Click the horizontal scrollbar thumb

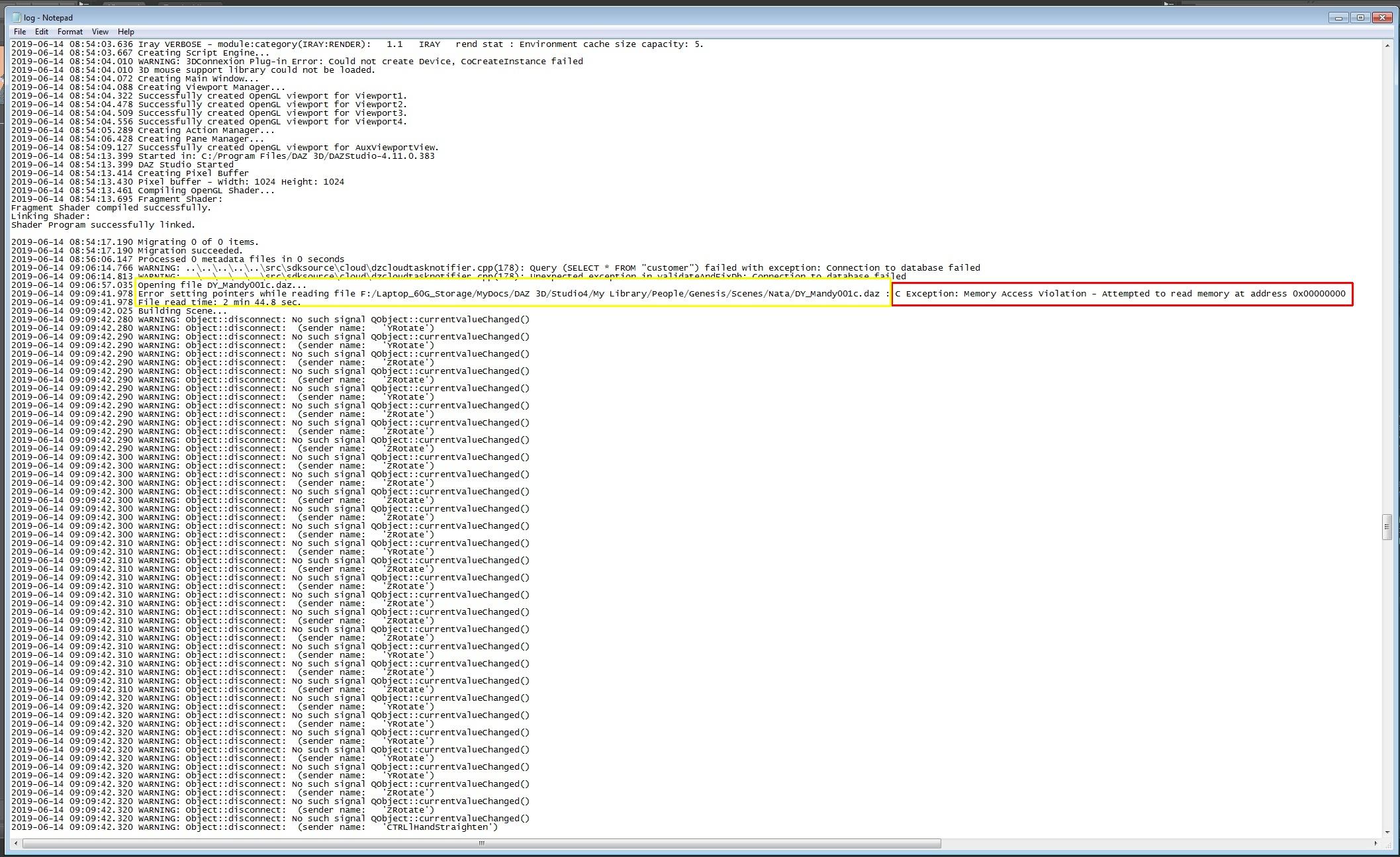pos(481,843)
